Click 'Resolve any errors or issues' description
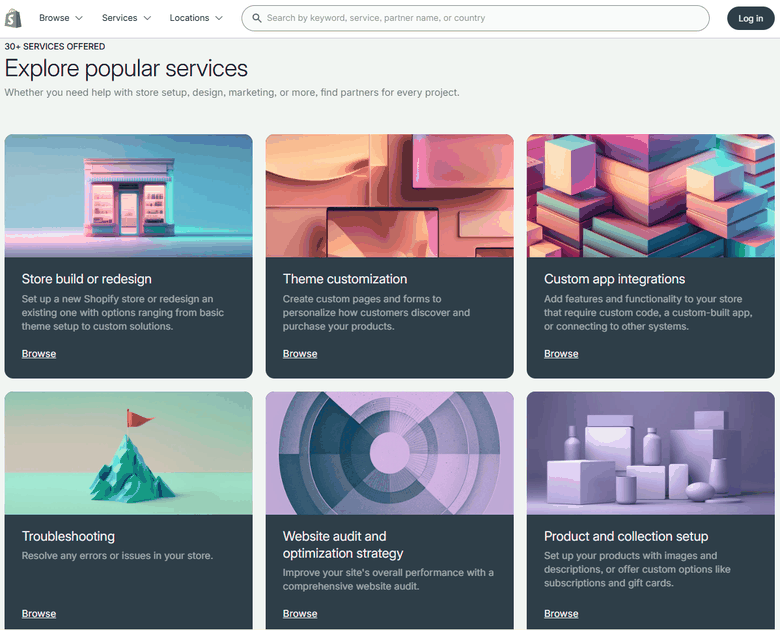The width and height of the screenshot is (780, 630). (117, 556)
